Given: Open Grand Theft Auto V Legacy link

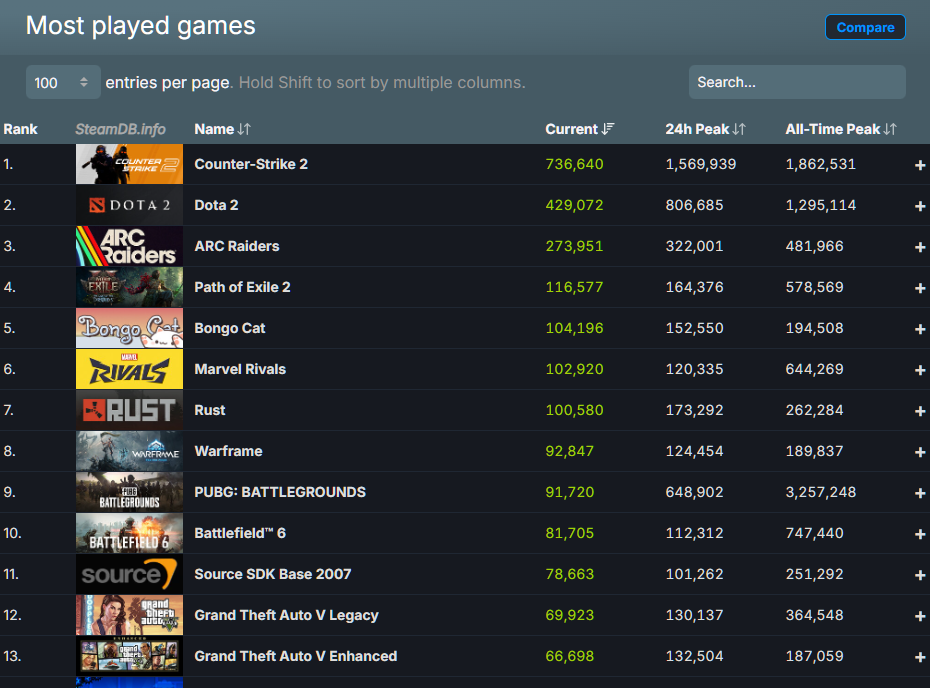Looking at the screenshot, I should 286,615.
